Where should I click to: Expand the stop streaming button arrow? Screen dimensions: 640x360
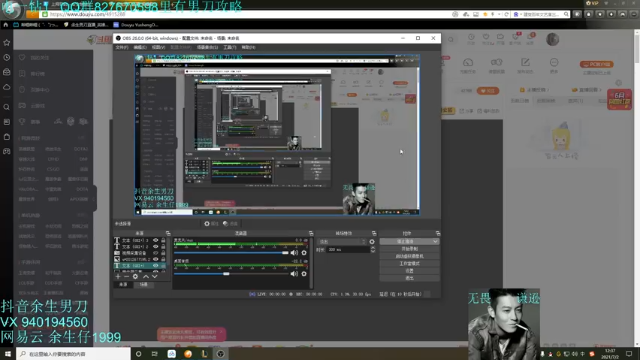click(x=436, y=242)
